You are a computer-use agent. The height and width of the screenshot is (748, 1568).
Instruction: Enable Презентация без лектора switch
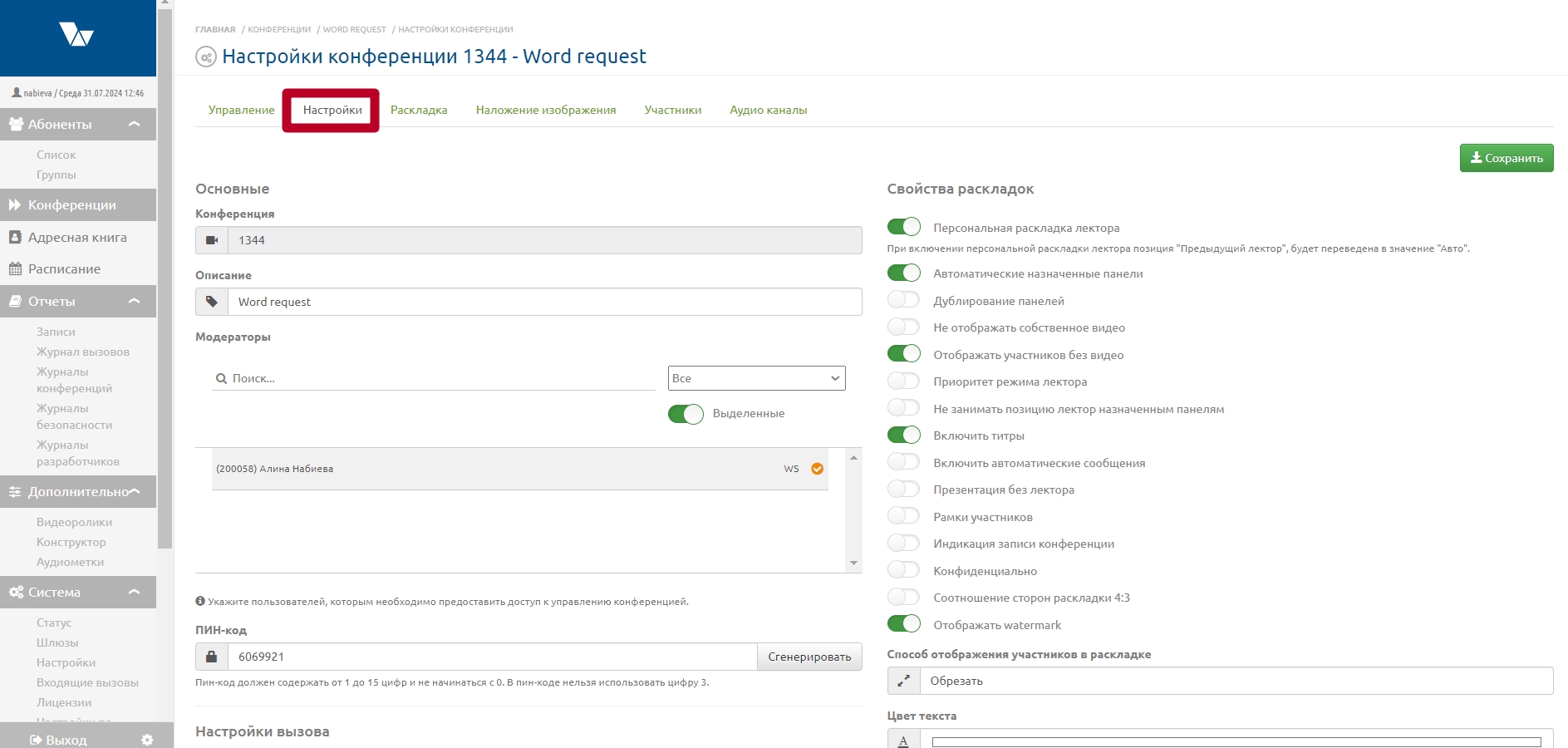(904, 489)
